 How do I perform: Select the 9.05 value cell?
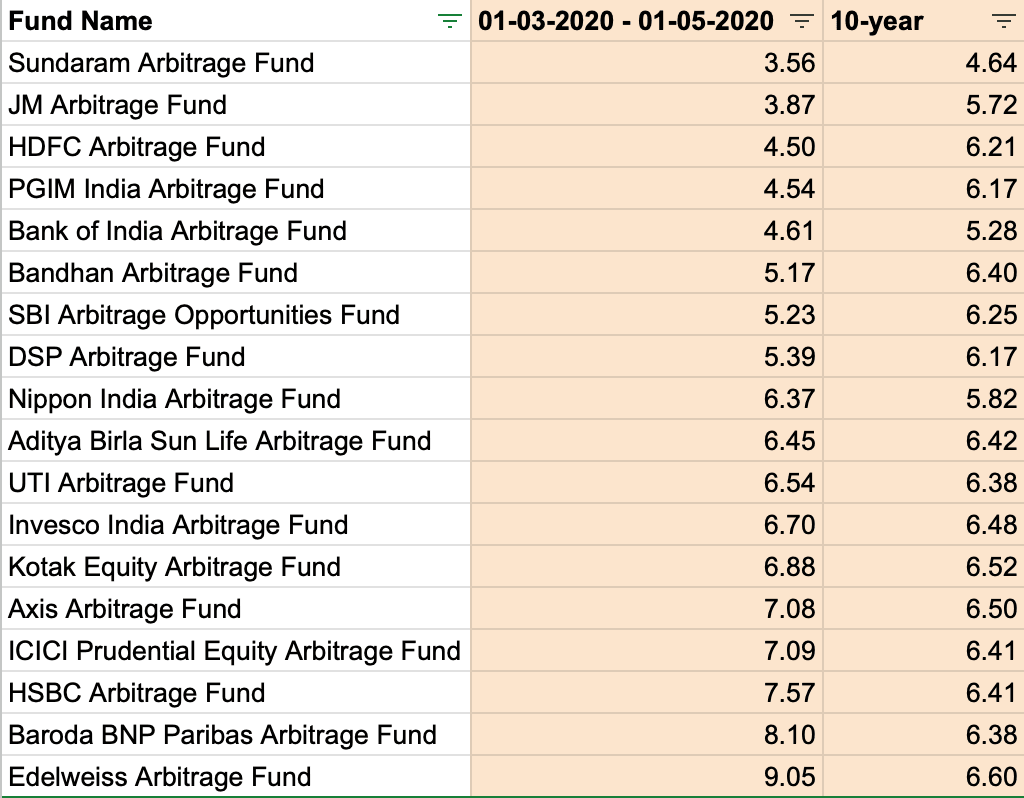click(x=790, y=777)
